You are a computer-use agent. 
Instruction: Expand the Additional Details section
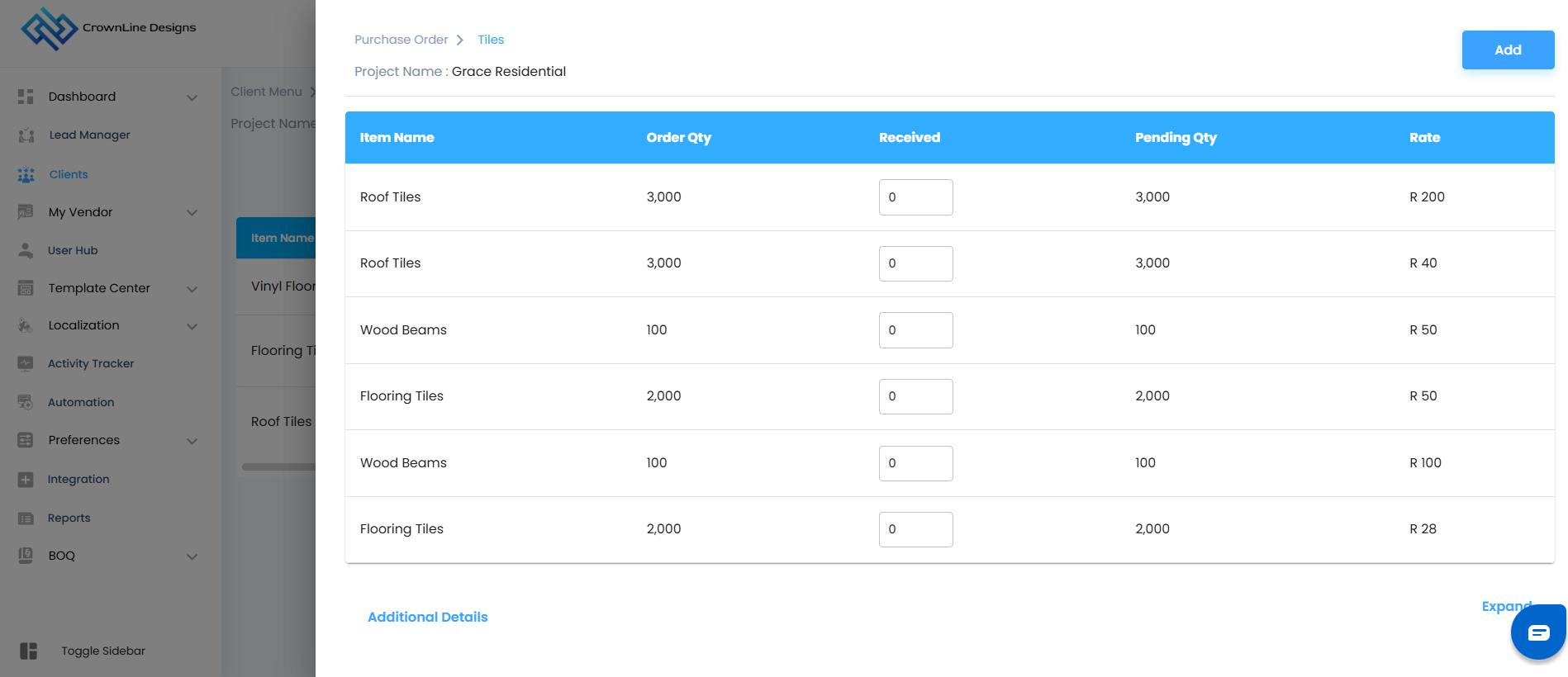click(1507, 606)
